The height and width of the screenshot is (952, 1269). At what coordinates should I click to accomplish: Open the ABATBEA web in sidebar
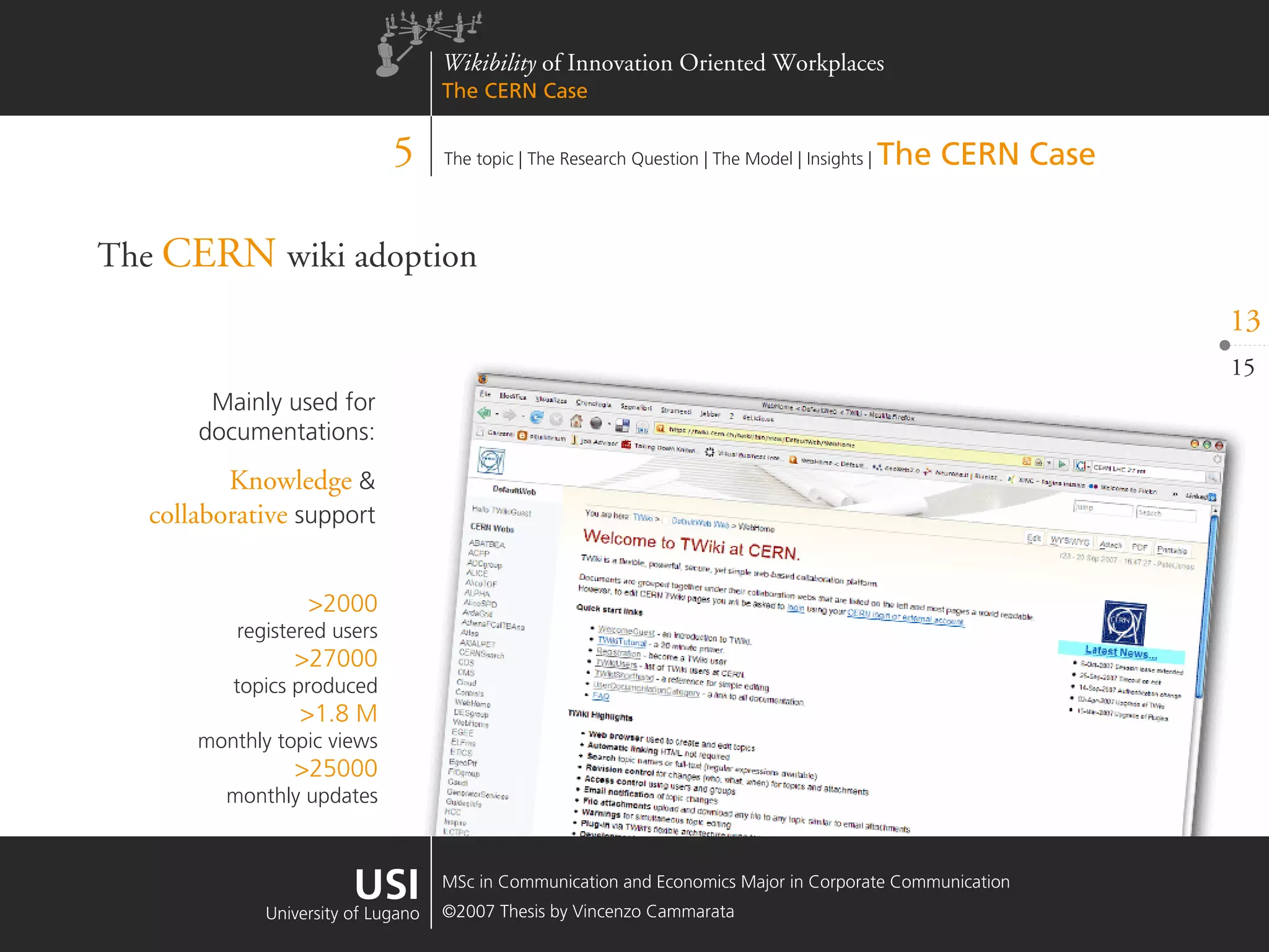click(487, 544)
